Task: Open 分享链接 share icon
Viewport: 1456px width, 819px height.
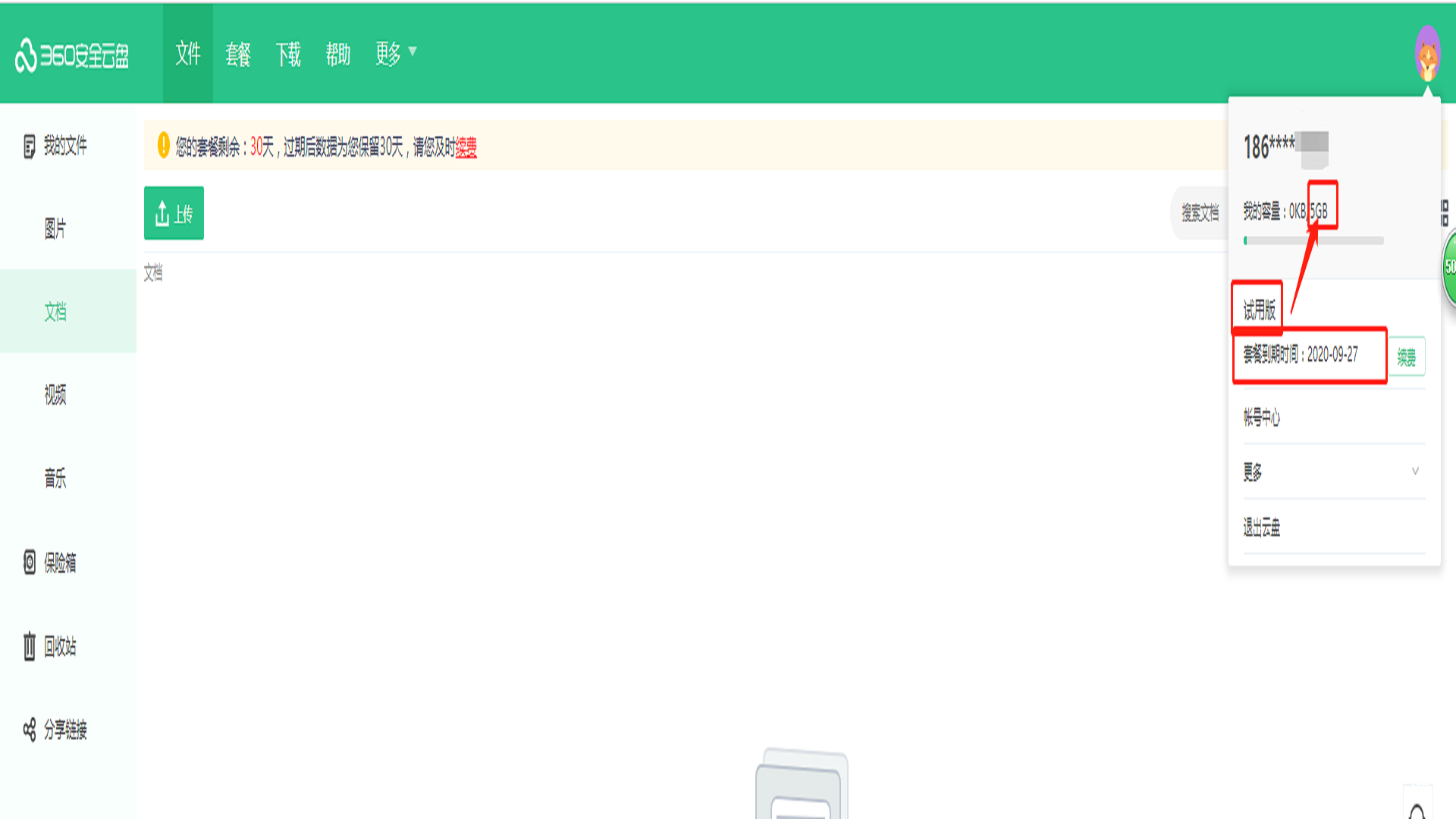Action: pos(30,730)
